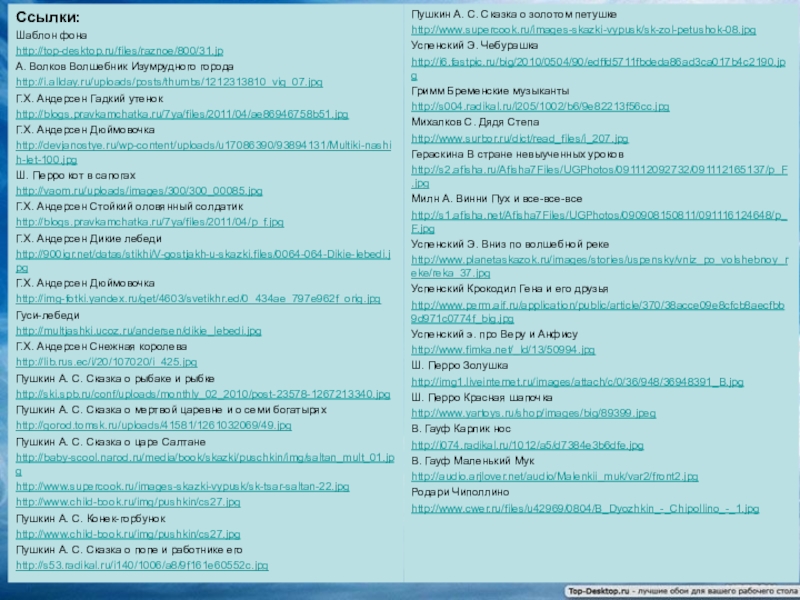This screenshot has width=800, height=600.
Task: Follow the fimka.net 50994.jpg link
Action: click(x=503, y=350)
